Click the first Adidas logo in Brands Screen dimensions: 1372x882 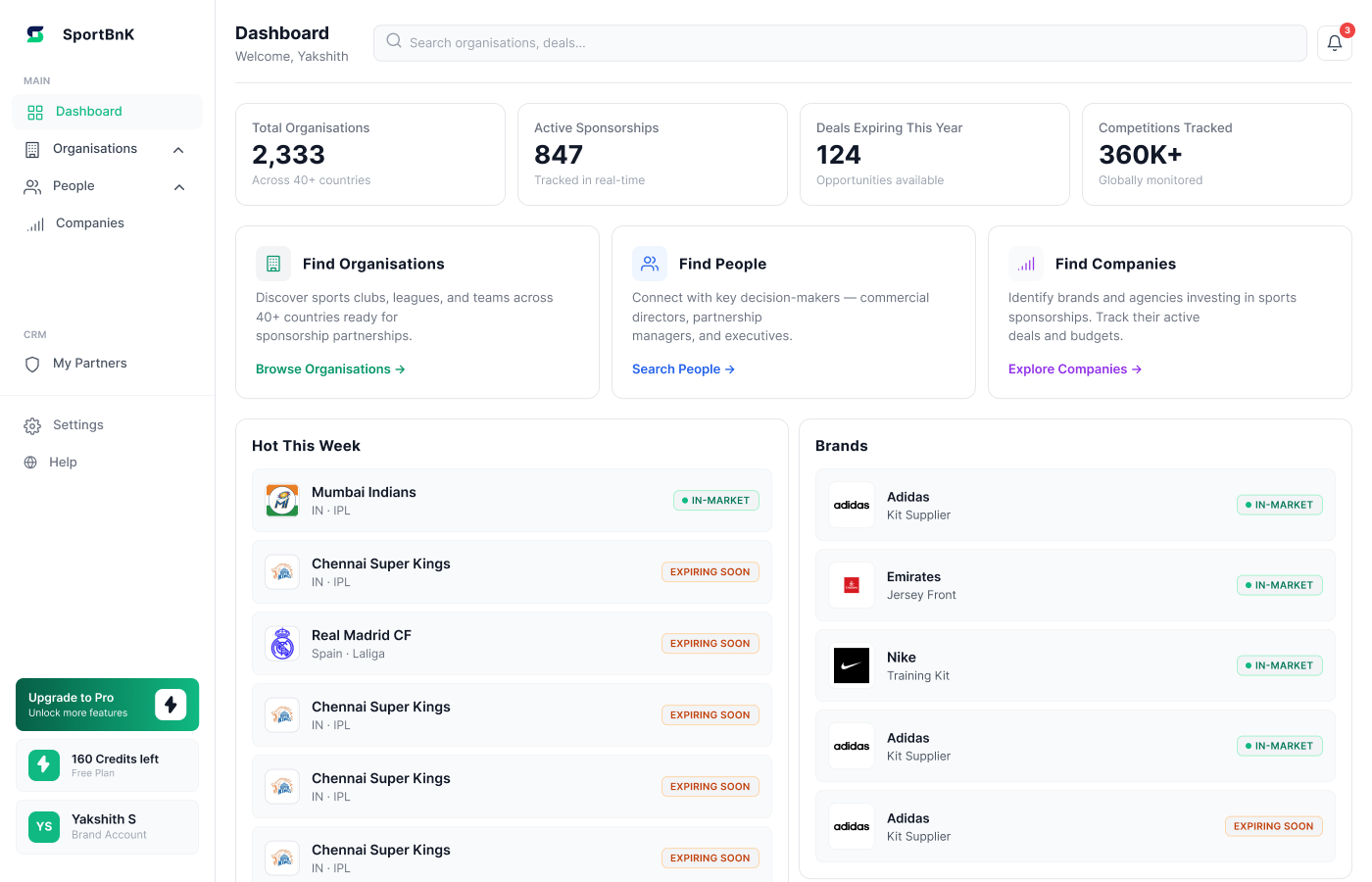(852, 506)
